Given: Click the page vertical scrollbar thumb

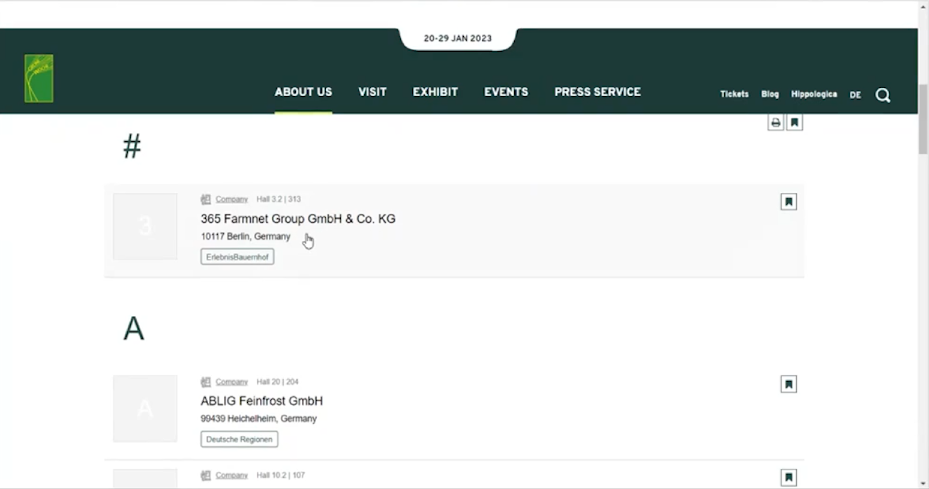Looking at the screenshot, I should click(x=923, y=119).
